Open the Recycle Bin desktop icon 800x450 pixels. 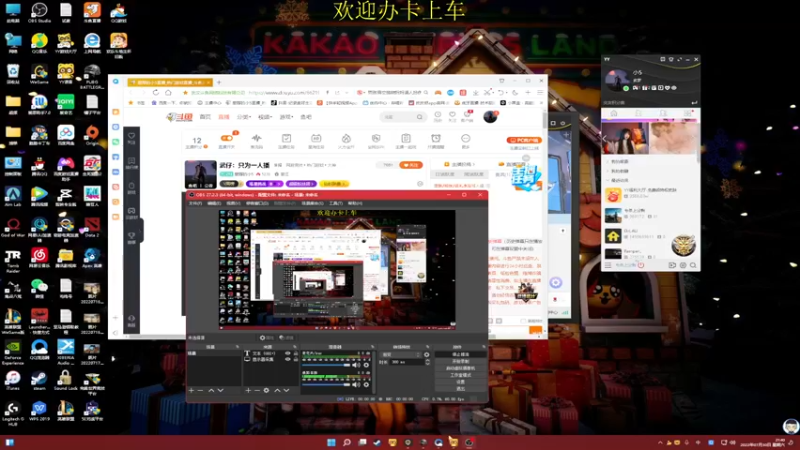[13, 74]
